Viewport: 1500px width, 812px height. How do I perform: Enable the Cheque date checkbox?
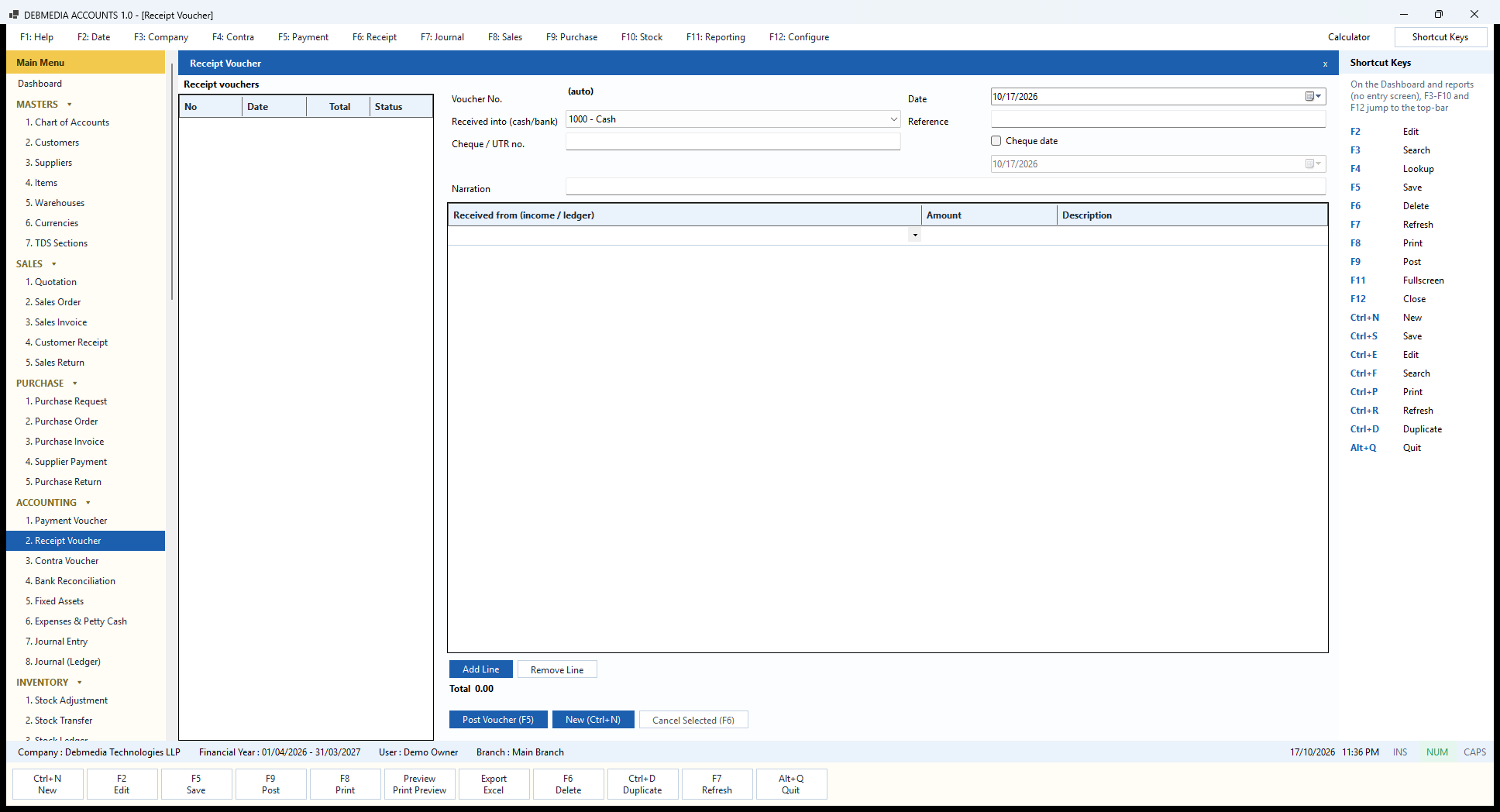[996, 141]
